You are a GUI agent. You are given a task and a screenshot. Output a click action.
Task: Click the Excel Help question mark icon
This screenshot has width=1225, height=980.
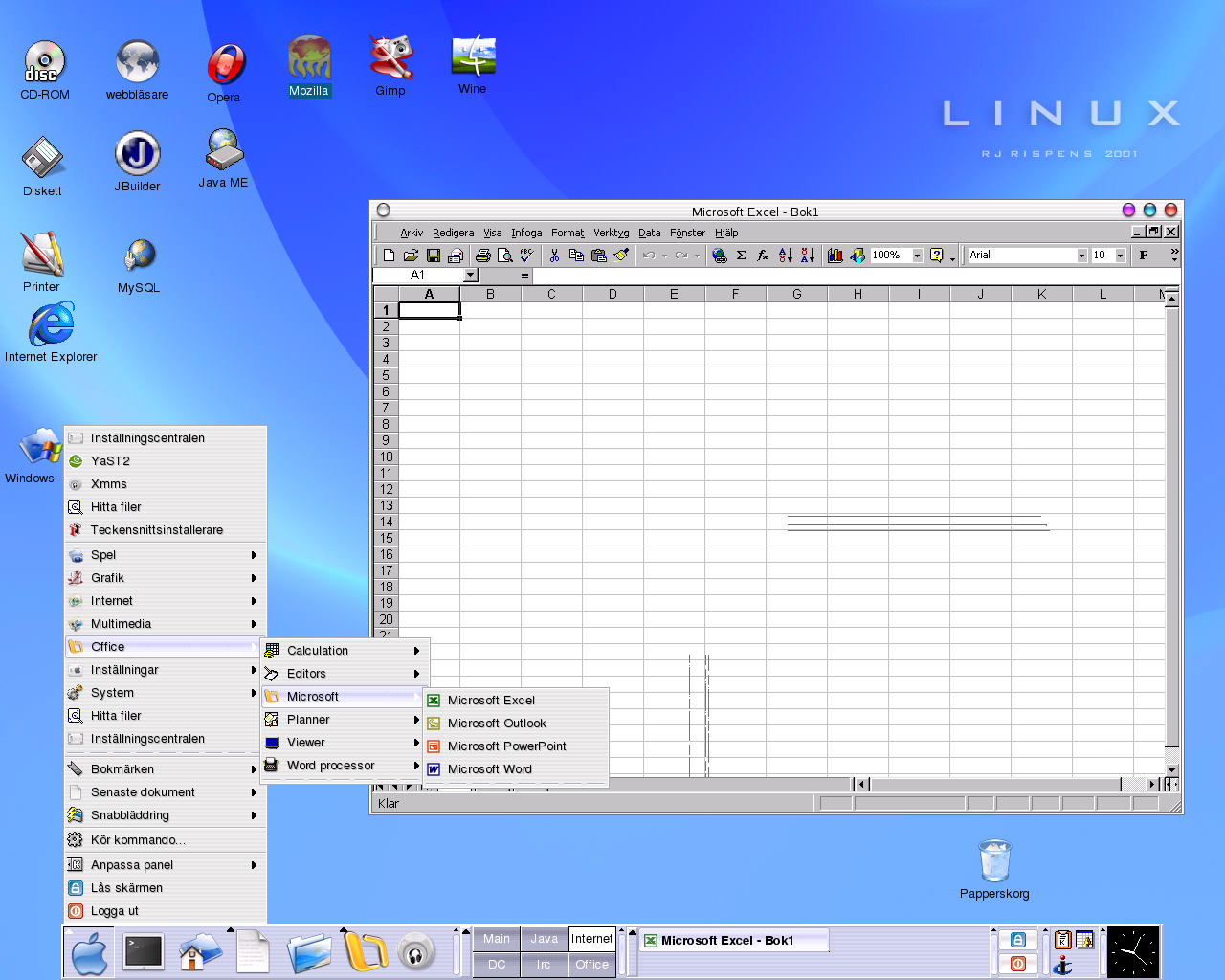click(937, 256)
